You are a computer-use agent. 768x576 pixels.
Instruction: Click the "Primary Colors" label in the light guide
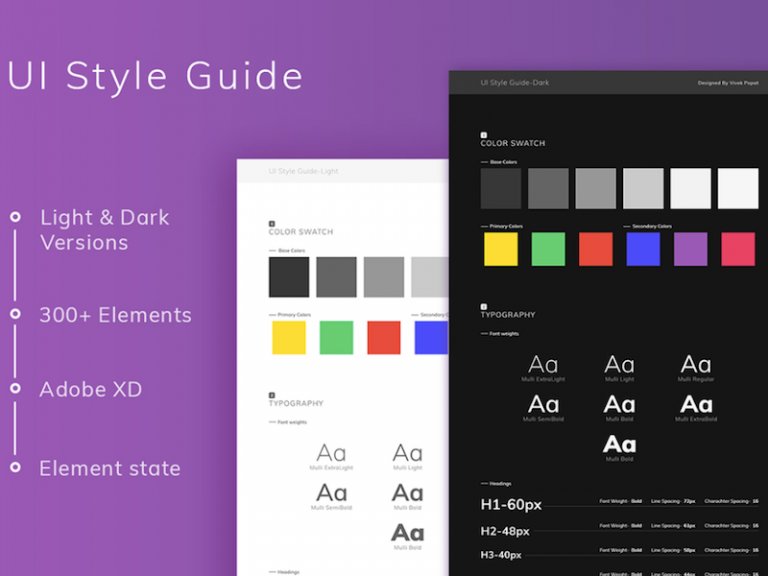click(x=294, y=314)
